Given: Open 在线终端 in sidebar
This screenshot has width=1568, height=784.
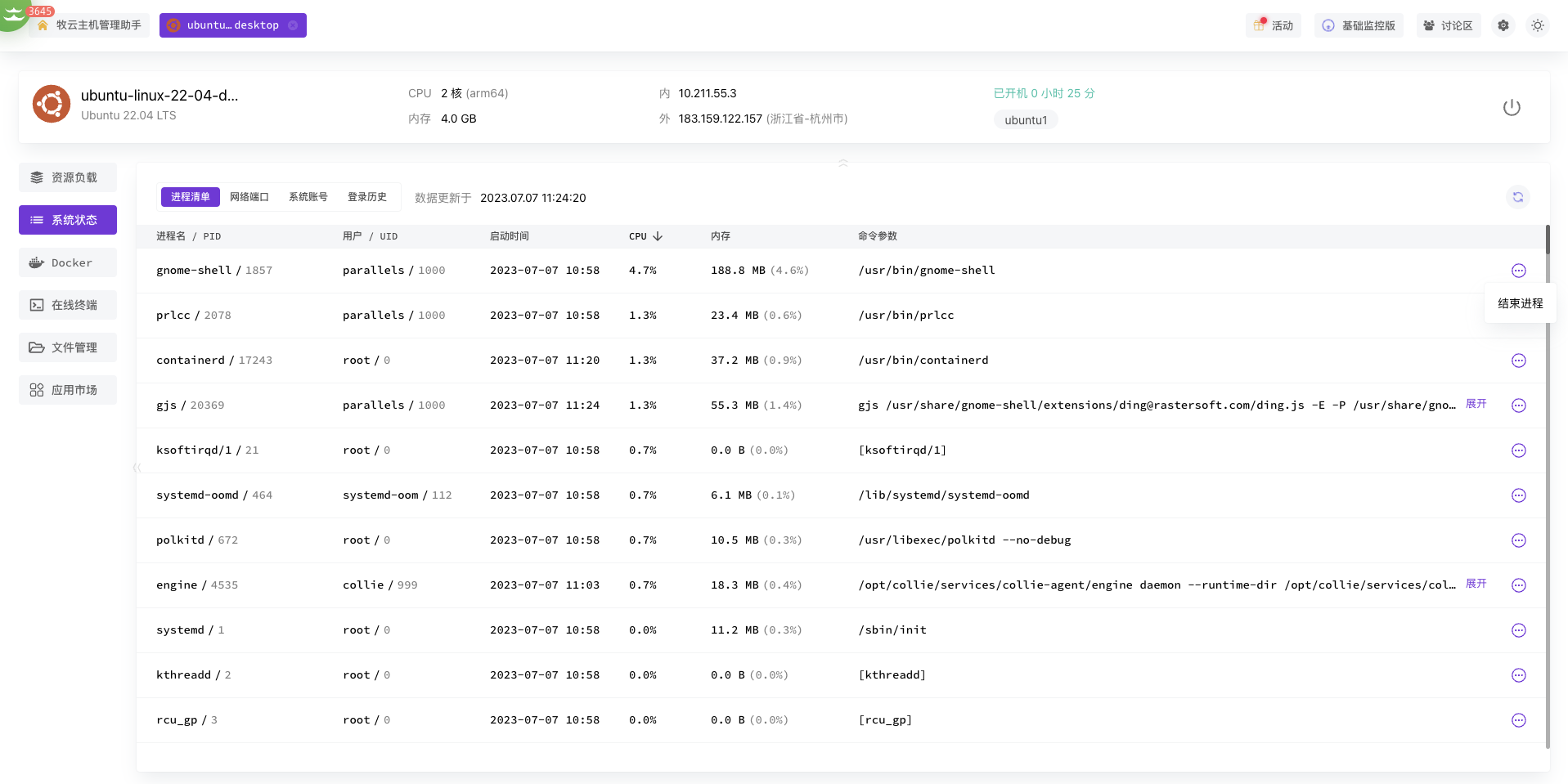Looking at the screenshot, I should tap(68, 305).
